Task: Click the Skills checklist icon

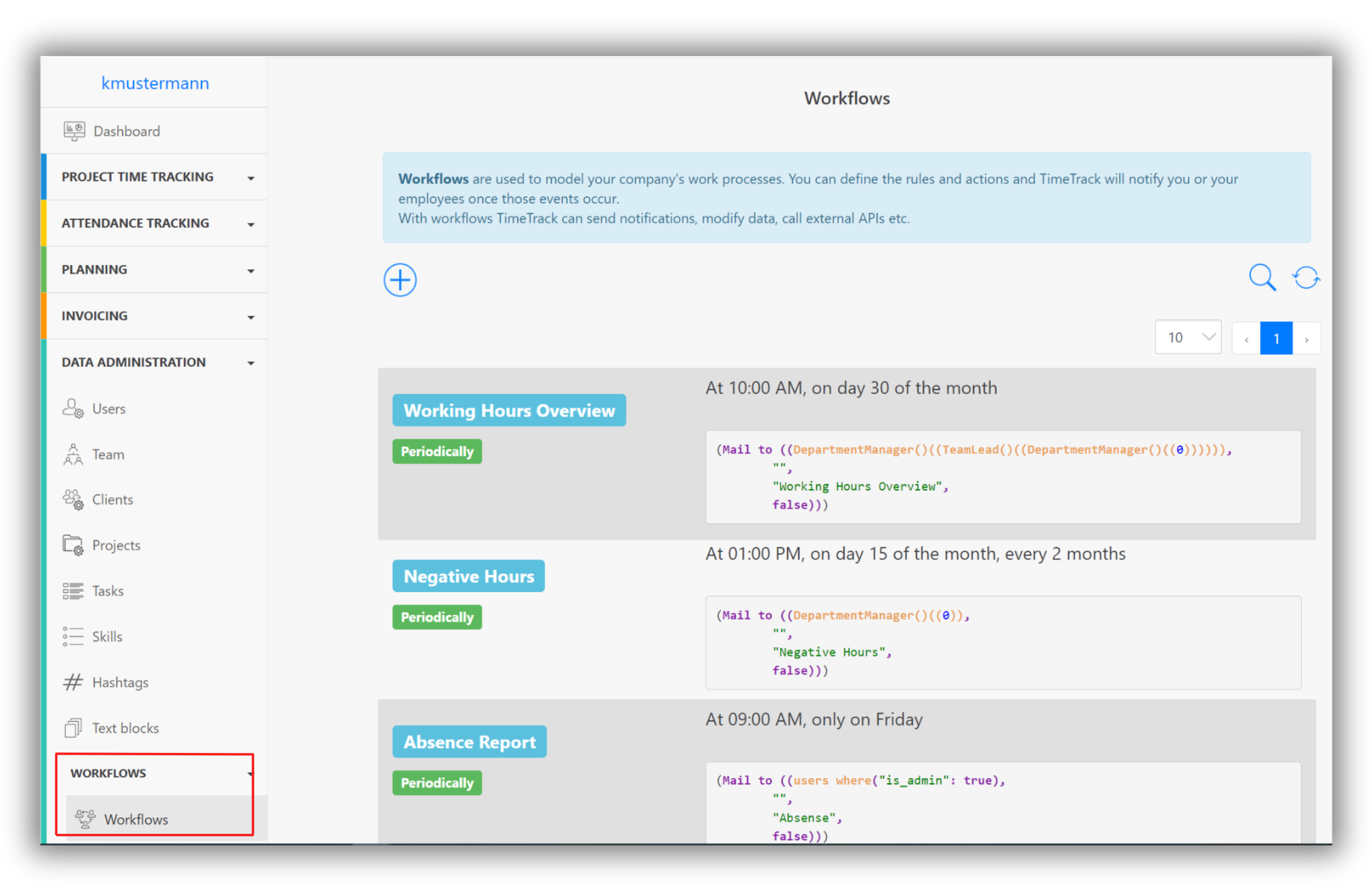Action: pyautogui.click(x=73, y=636)
